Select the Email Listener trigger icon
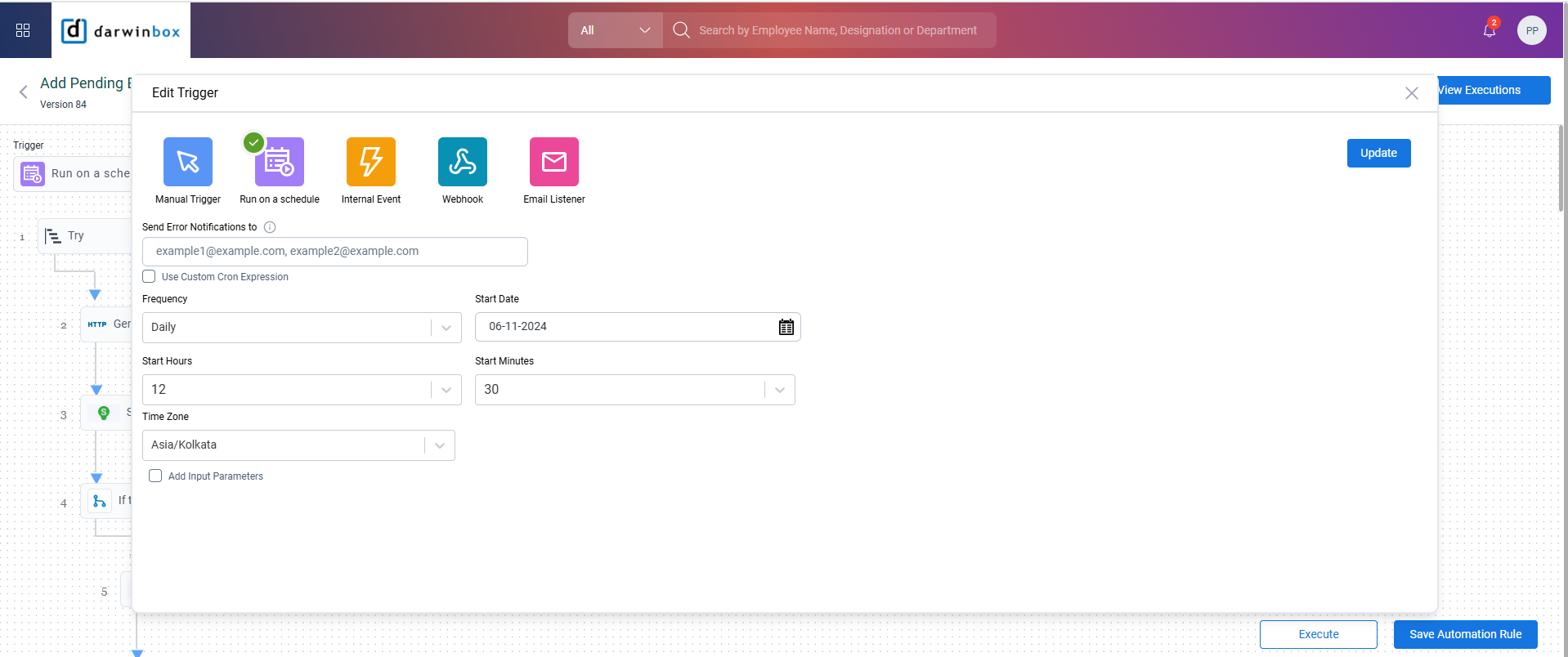This screenshot has height=657, width=1568. [554, 162]
